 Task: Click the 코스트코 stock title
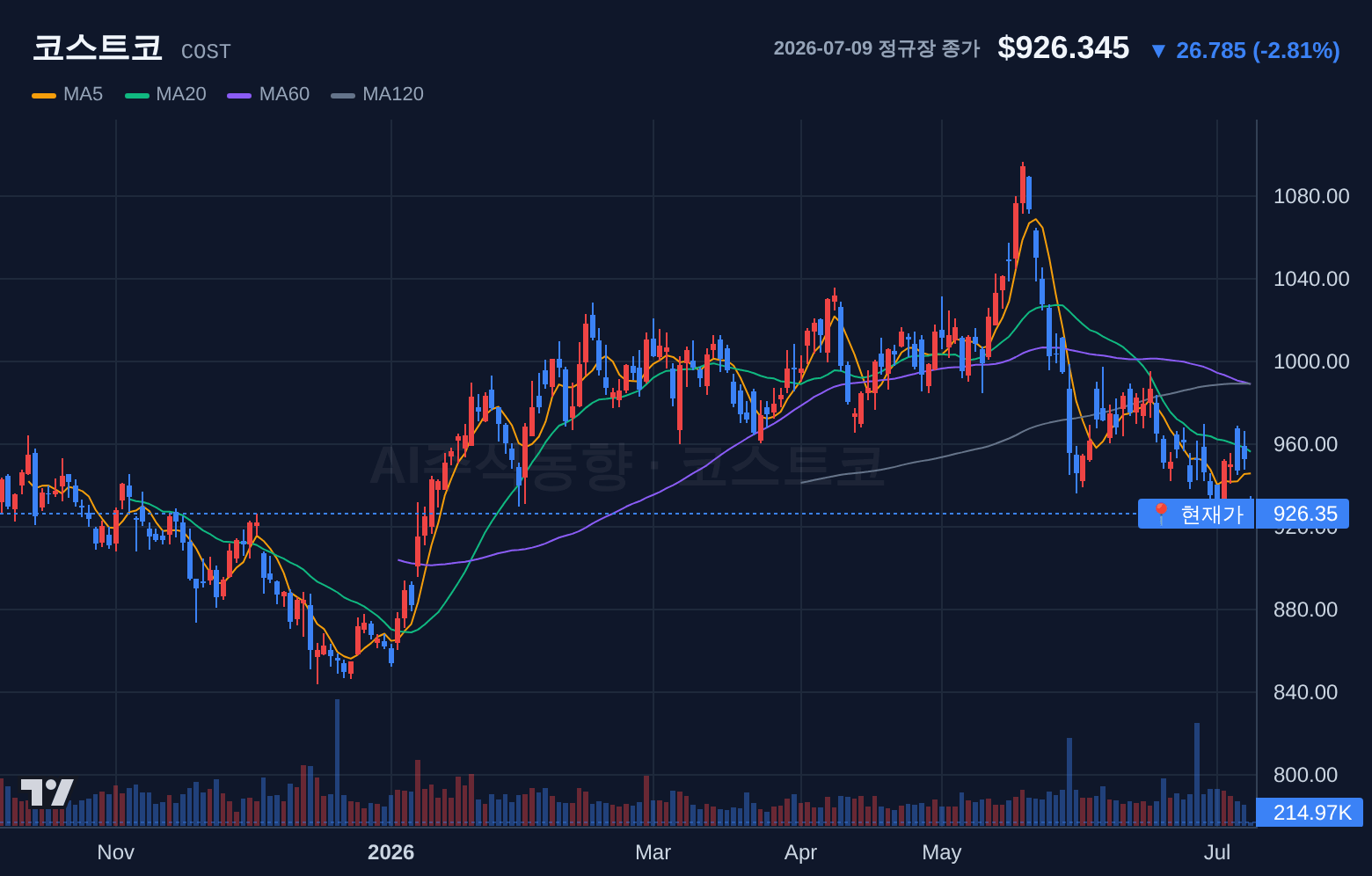[98, 47]
